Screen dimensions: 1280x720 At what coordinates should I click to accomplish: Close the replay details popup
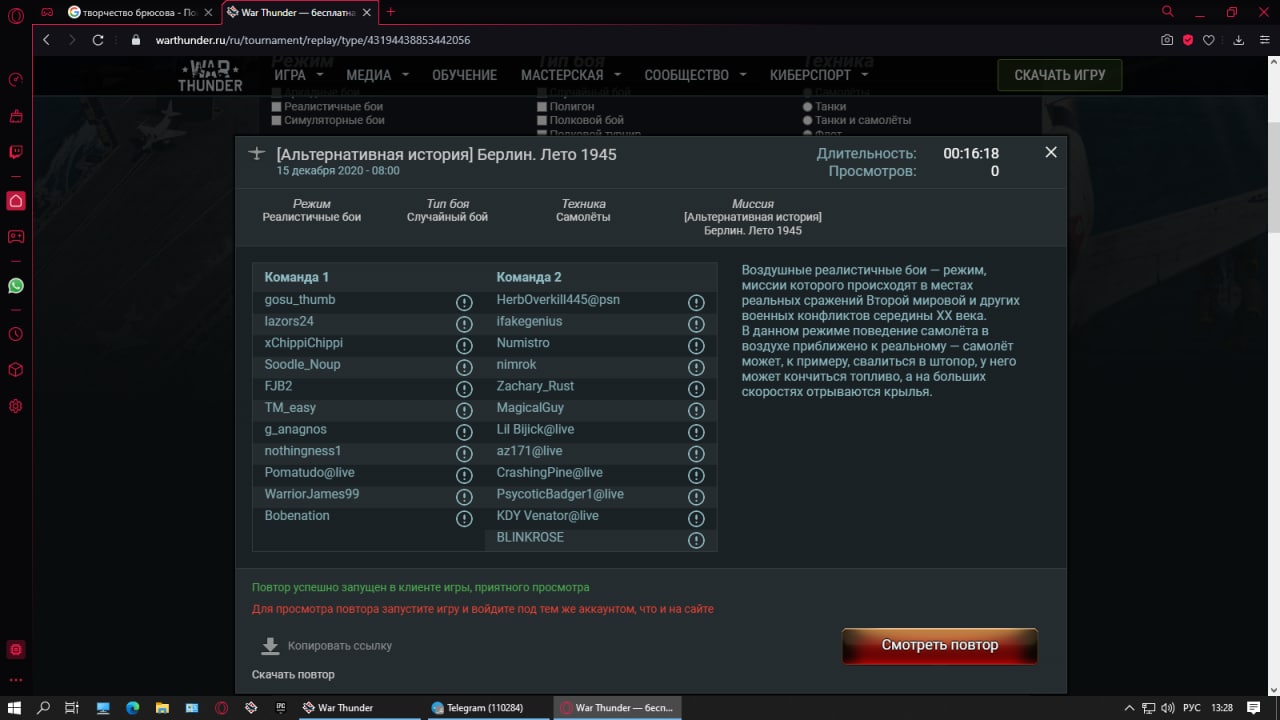tap(1051, 152)
